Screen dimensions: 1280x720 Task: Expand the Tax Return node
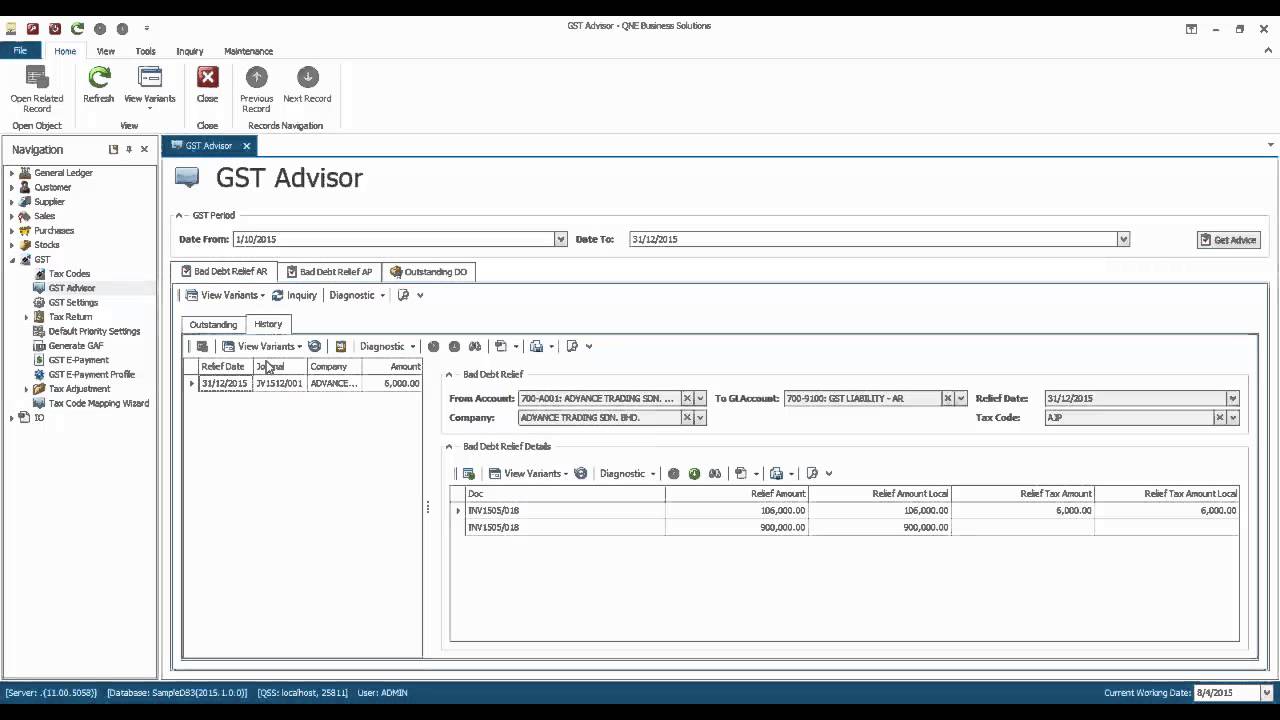[26, 317]
